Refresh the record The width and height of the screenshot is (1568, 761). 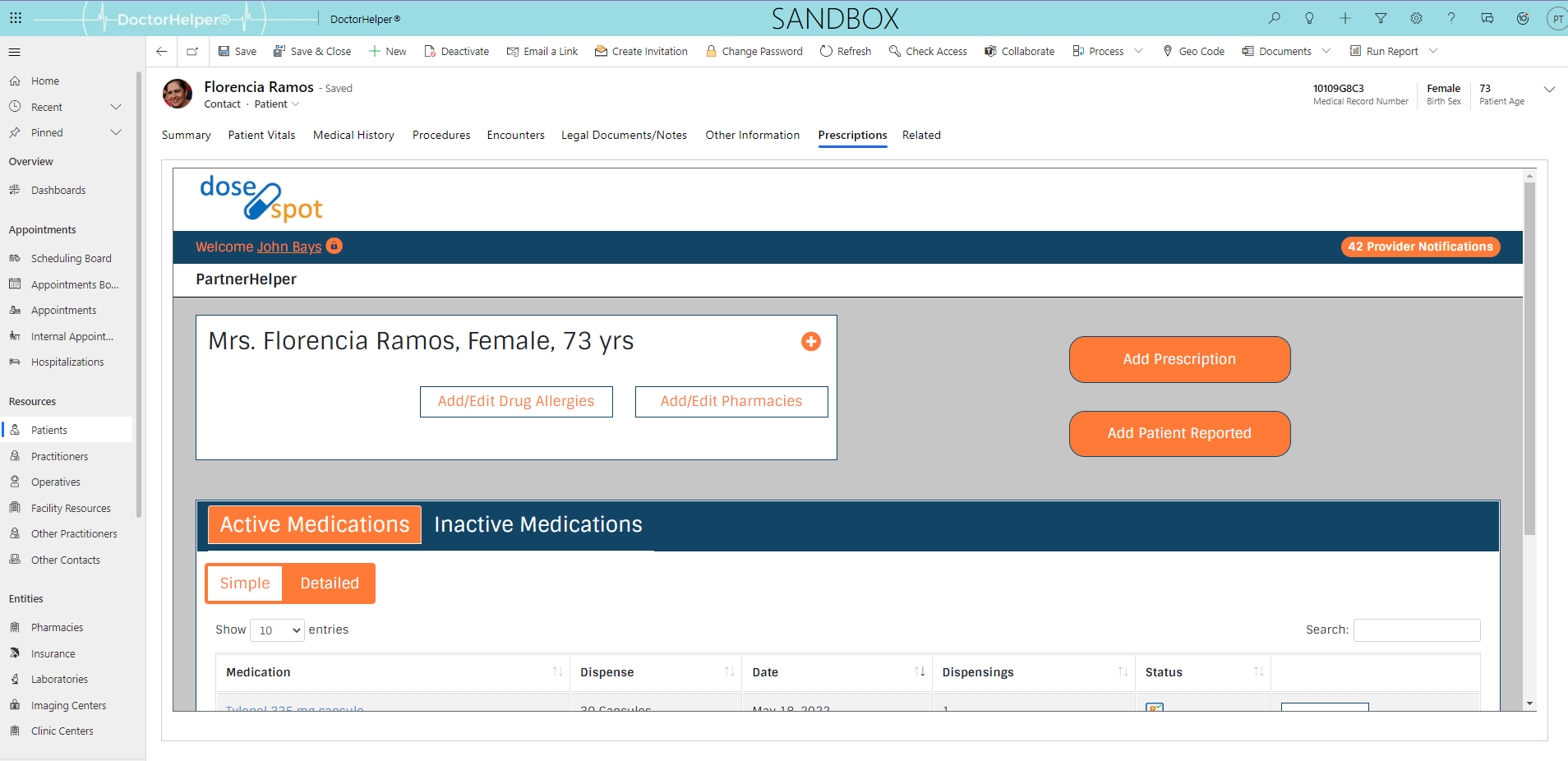point(846,51)
